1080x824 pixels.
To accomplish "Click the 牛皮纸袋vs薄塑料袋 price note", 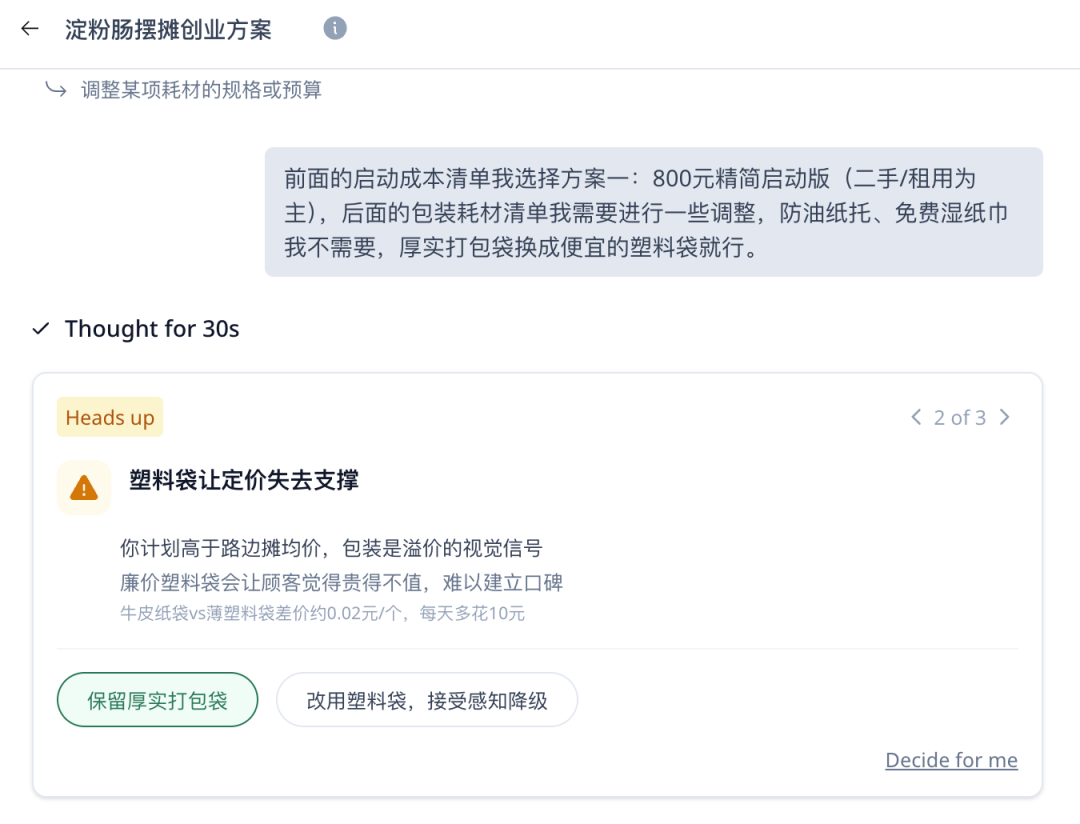I will 322,613.
